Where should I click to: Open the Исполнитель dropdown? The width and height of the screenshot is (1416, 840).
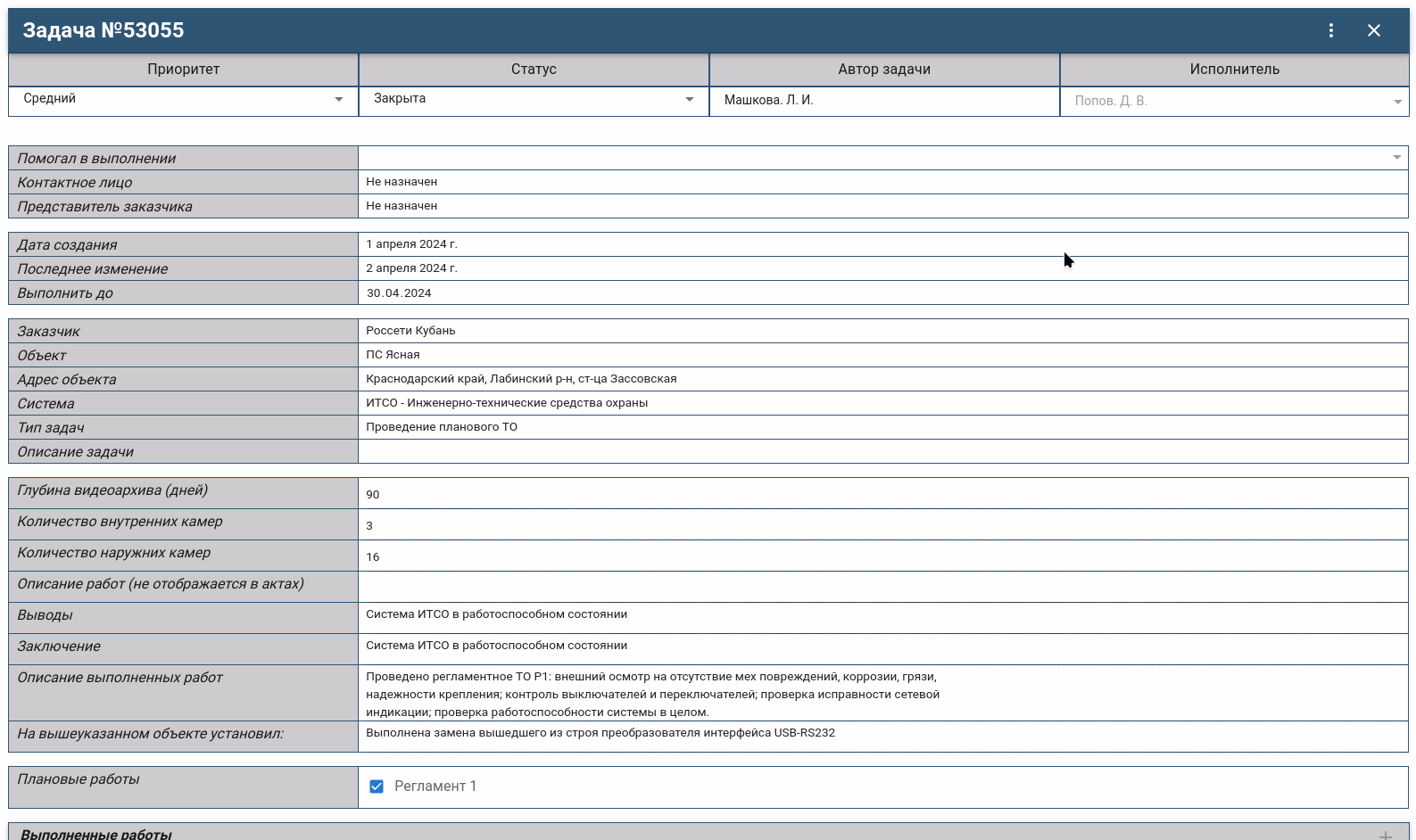(1234, 102)
